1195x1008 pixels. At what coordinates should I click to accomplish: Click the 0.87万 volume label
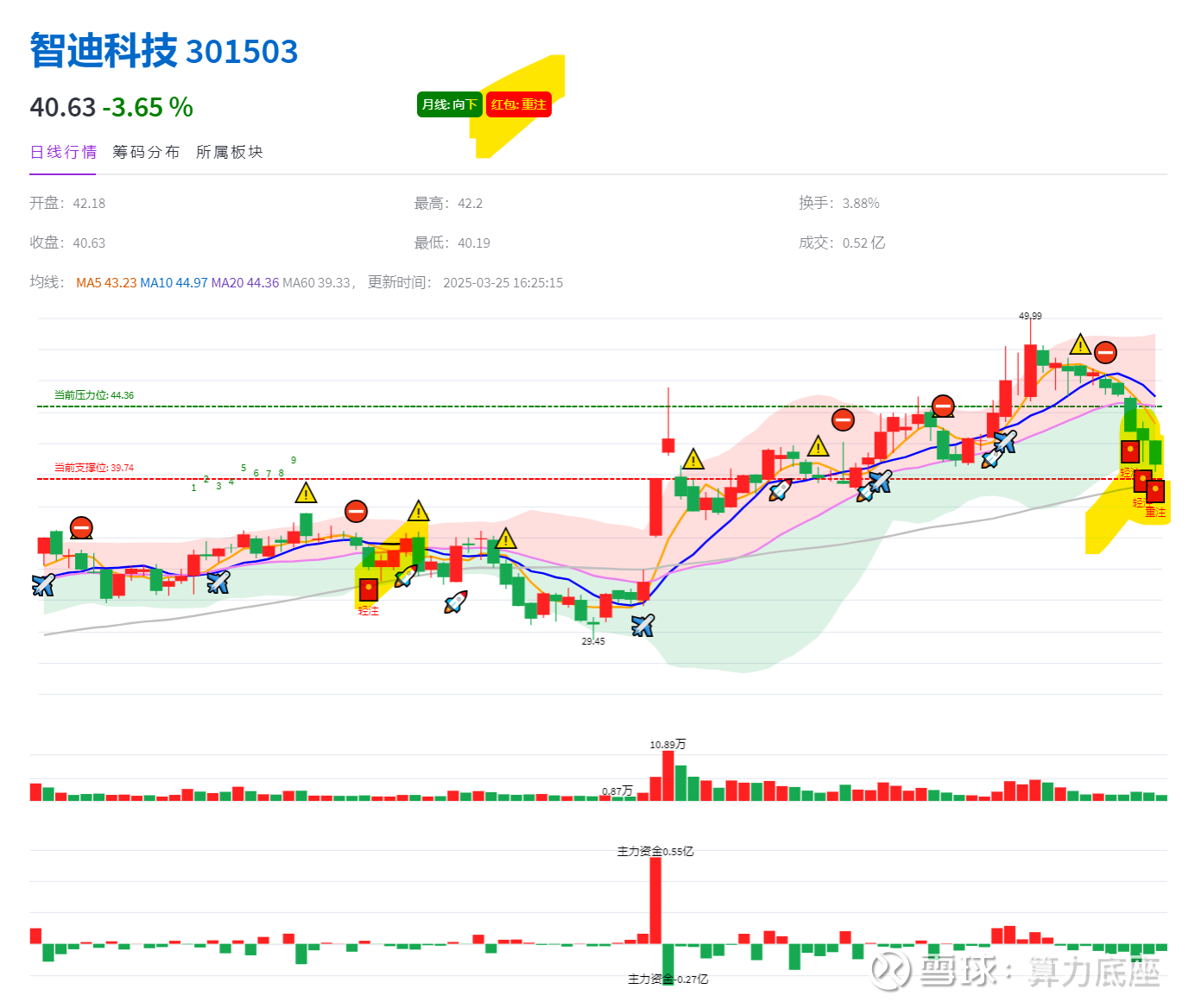[x=617, y=791]
